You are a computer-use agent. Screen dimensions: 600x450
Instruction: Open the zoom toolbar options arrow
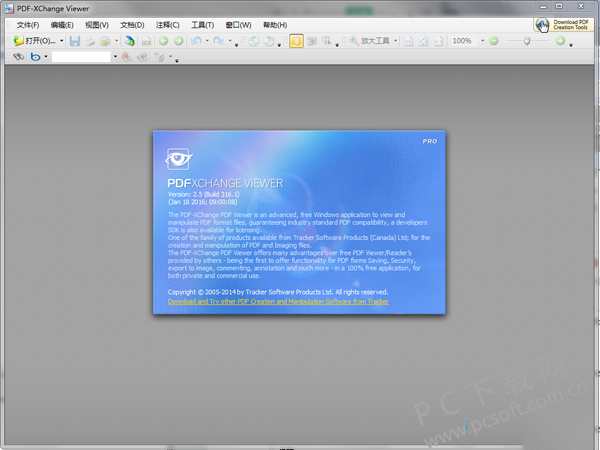coord(571,45)
